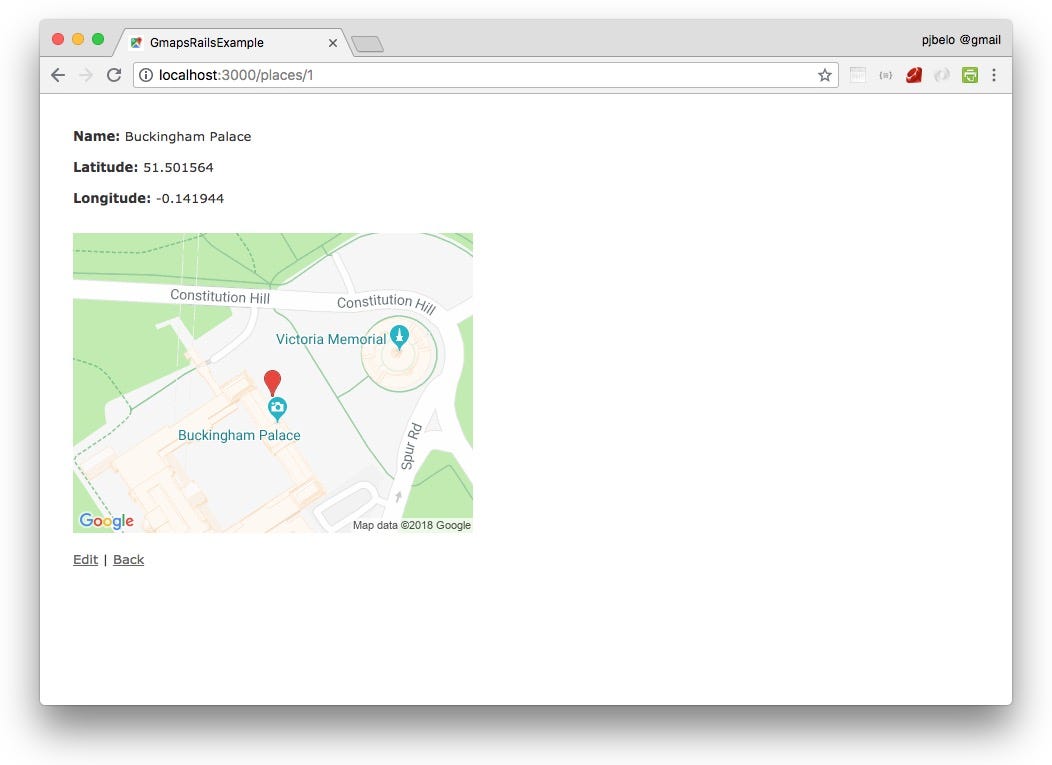The image size is (1052, 765).
Task: Click the browser forward arrow
Action: click(x=86, y=75)
